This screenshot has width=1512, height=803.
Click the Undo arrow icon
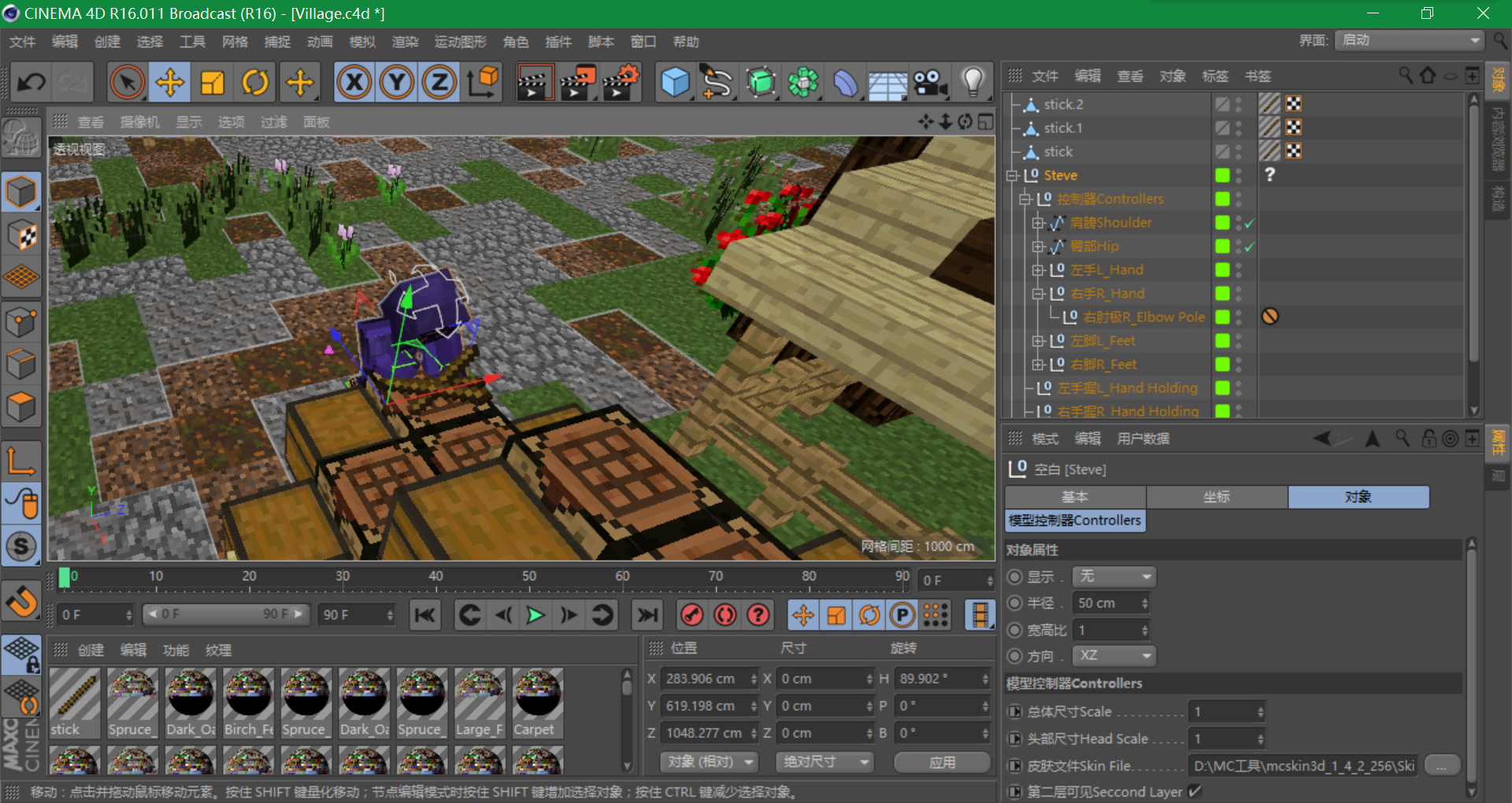tap(31, 82)
